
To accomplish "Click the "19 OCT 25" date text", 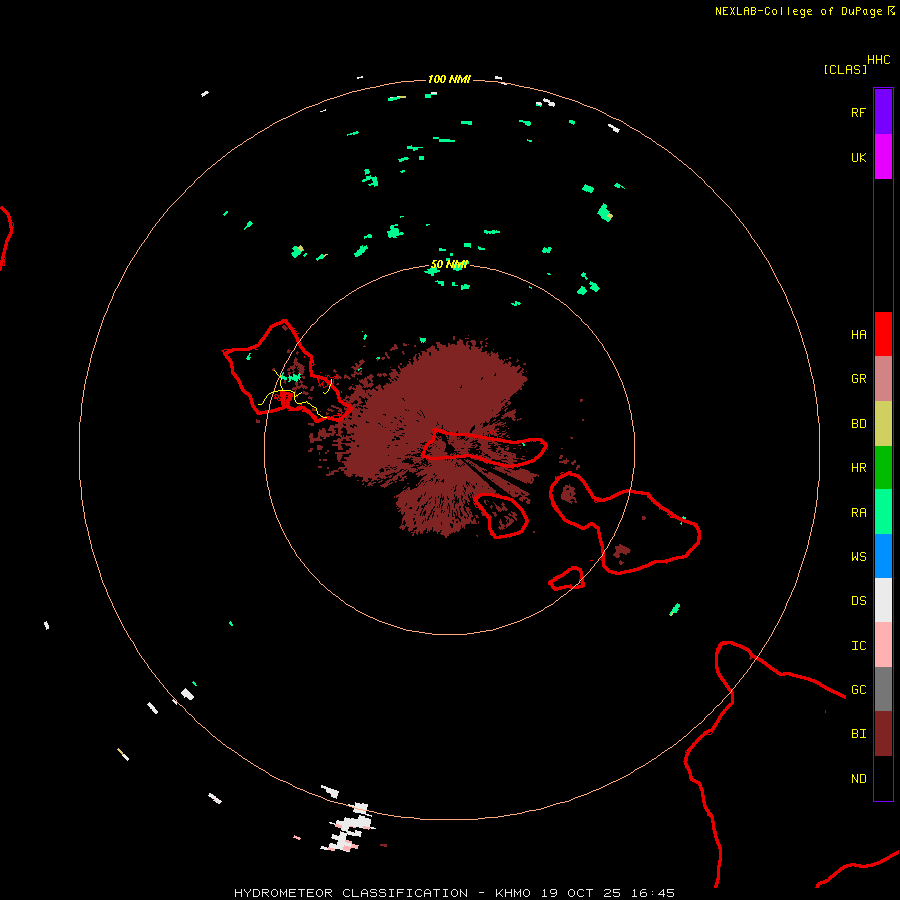I will 581,893.
